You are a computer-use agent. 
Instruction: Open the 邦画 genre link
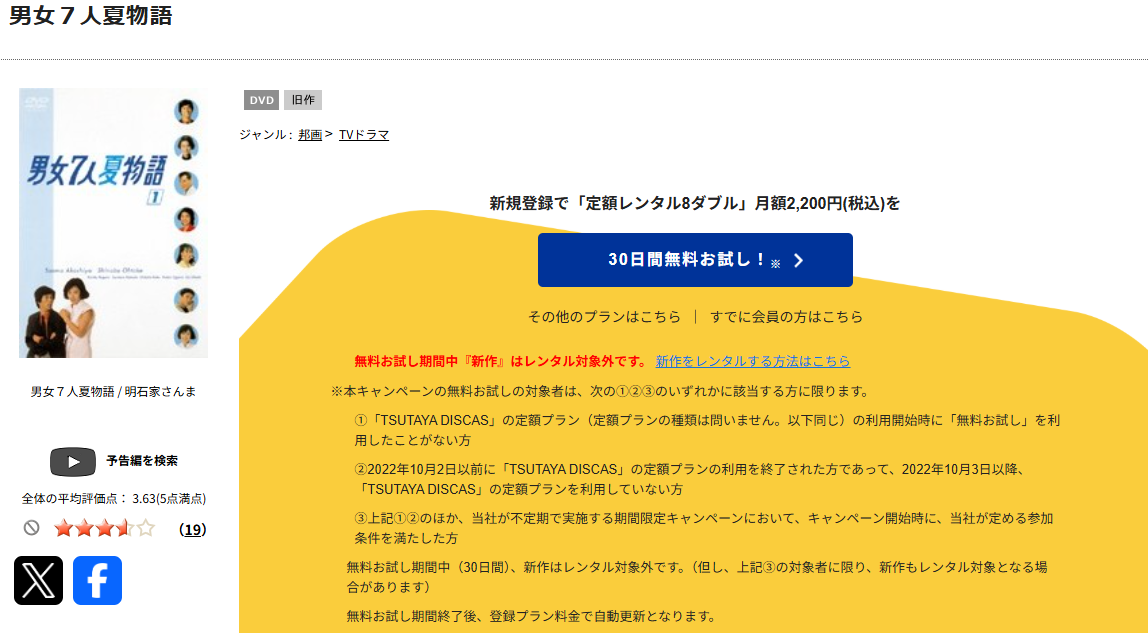[x=310, y=135]
